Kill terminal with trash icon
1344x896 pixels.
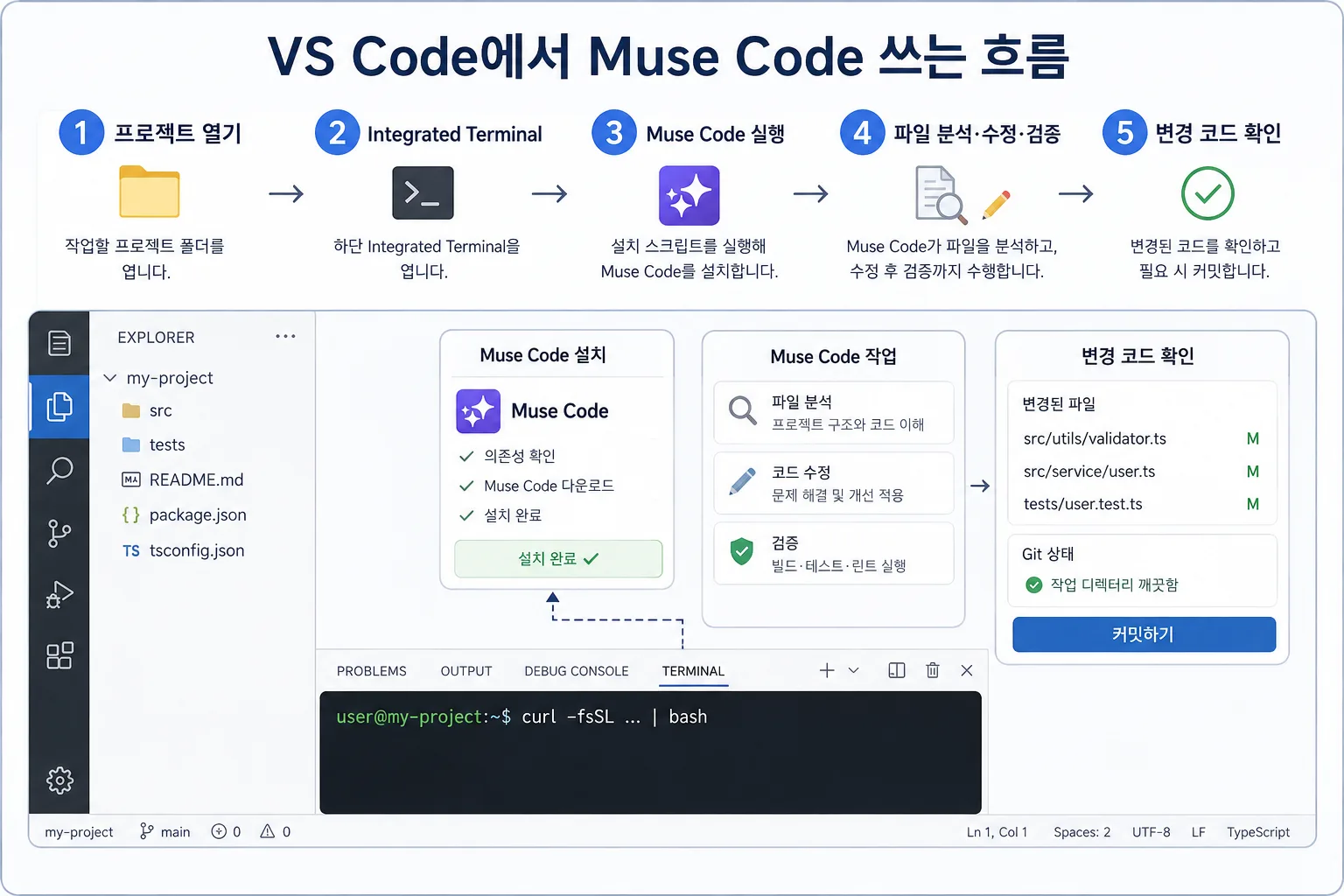(x=933, y=670)
